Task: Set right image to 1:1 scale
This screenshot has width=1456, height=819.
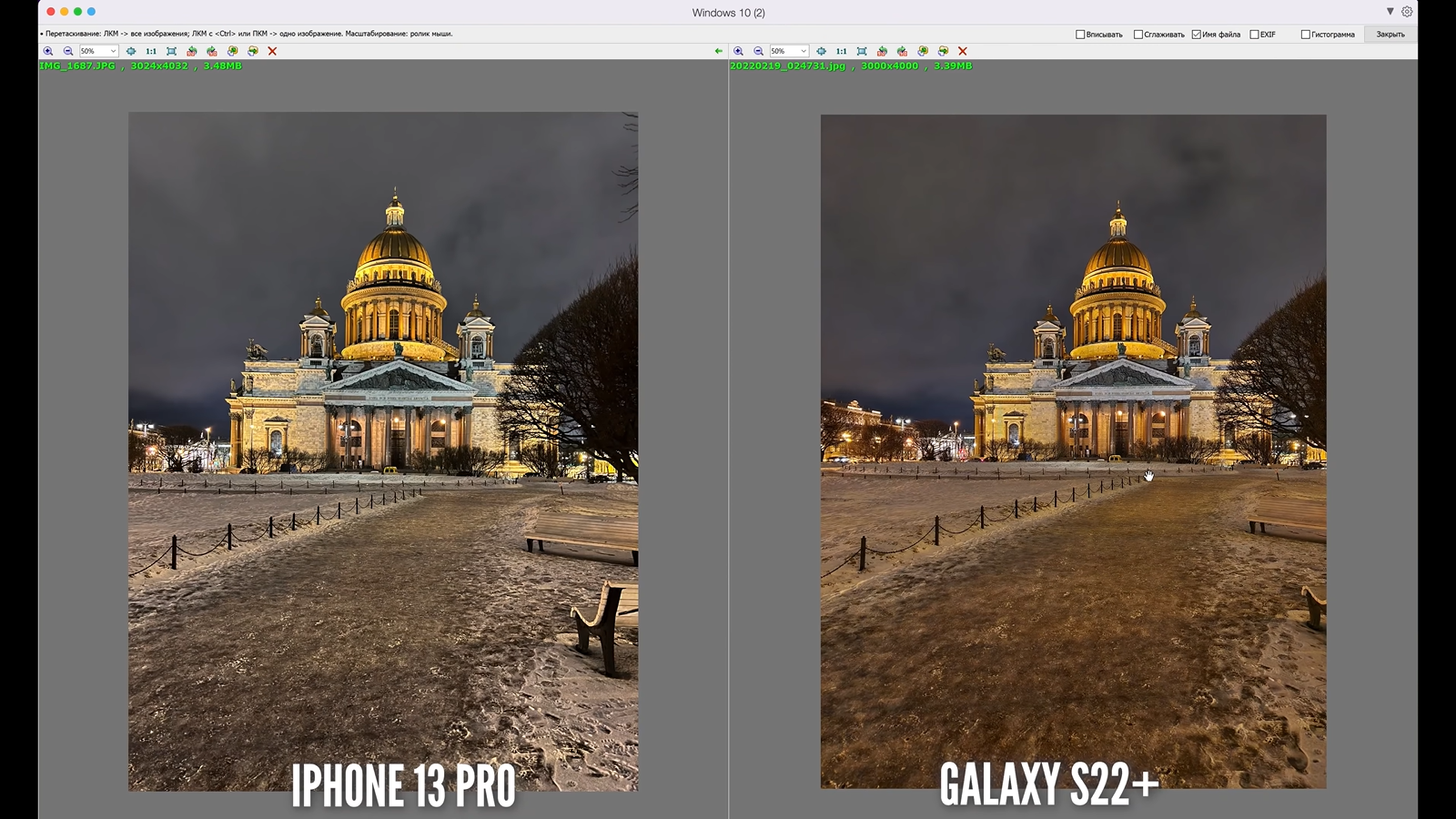Action: point(842,51)
